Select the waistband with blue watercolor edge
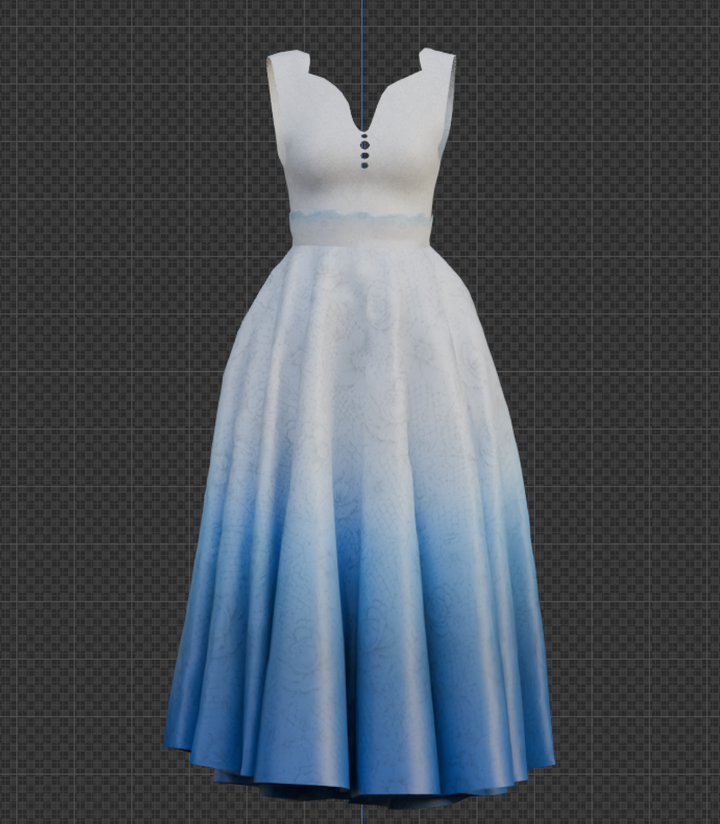Image resolution: width=720 pixels, height=824 pixels. [362, 229]
